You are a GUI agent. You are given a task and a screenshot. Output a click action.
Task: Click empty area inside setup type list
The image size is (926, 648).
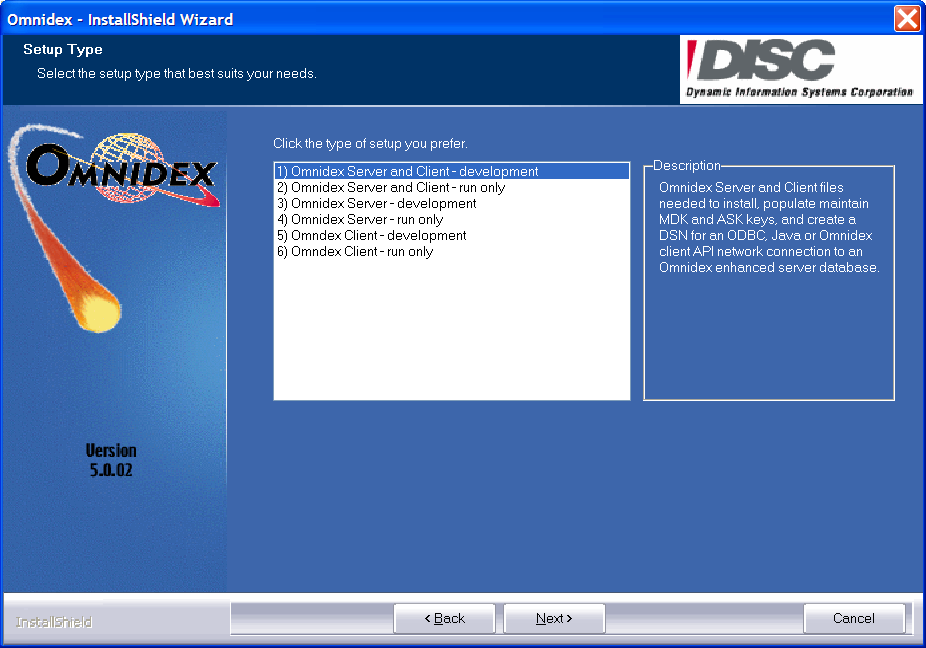coord(451,330)
